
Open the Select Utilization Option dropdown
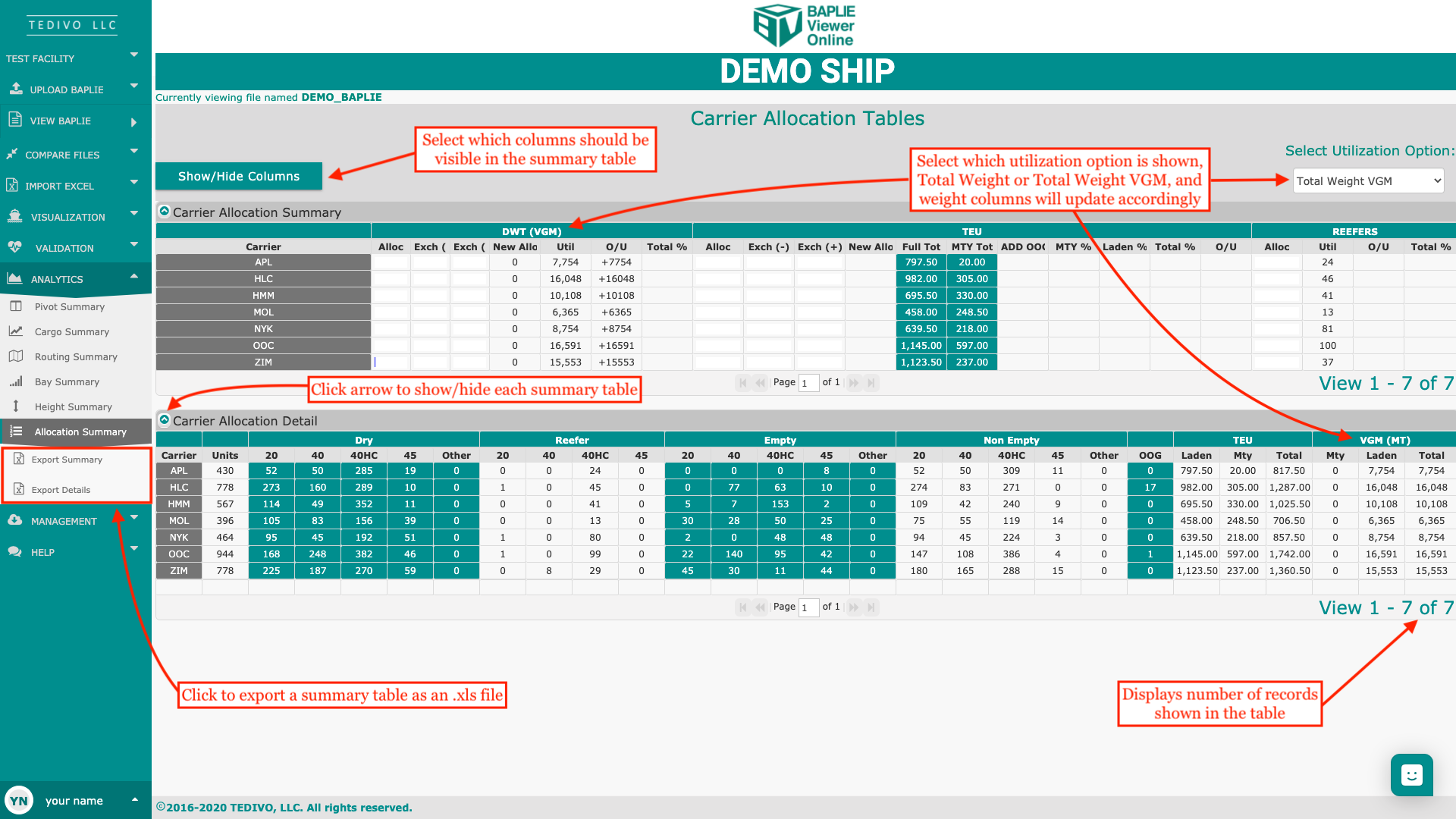(1367, 181)
